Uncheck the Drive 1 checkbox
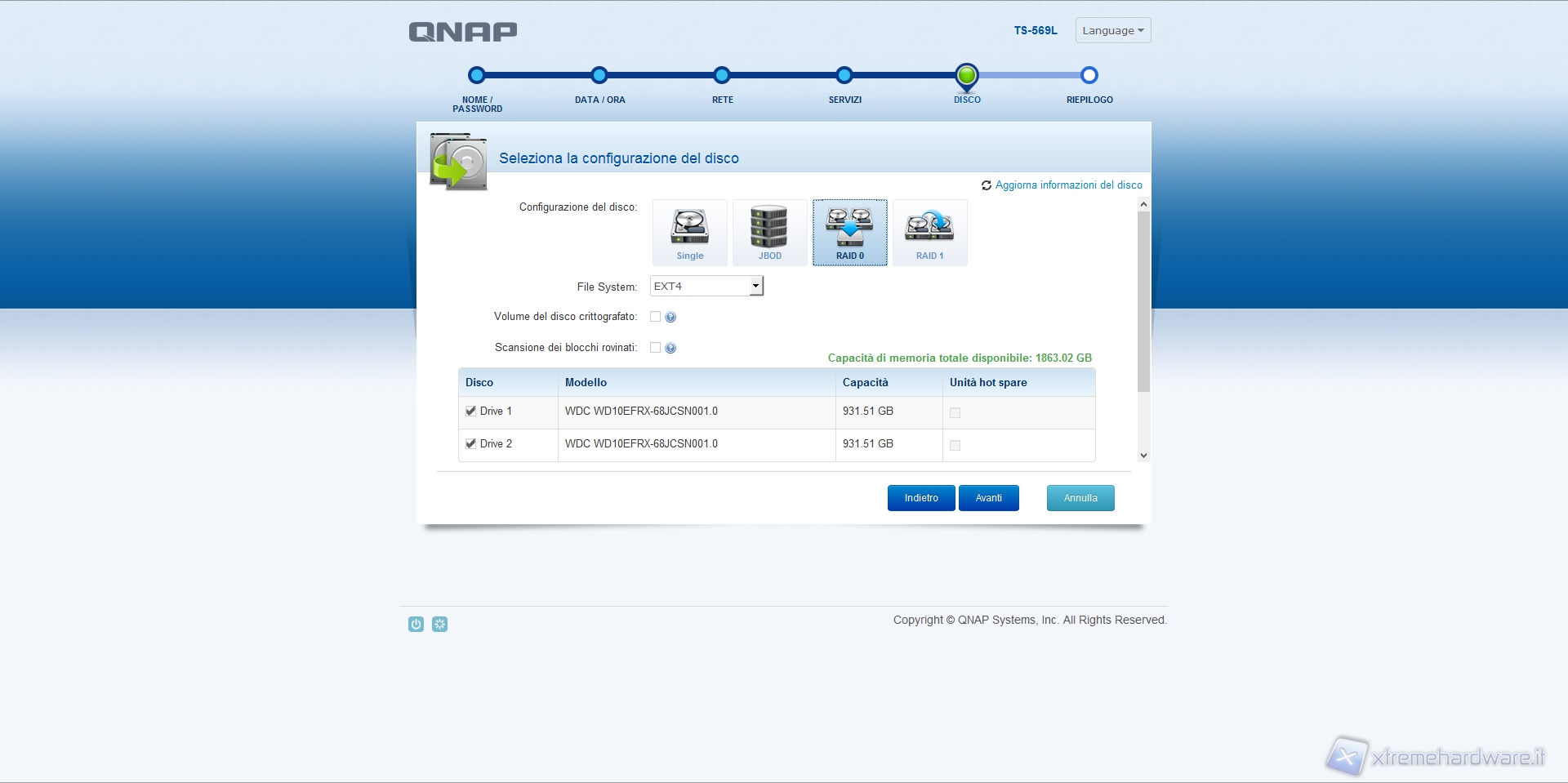The height and width of the screenshot is (783, 1568). coord(470,412)
